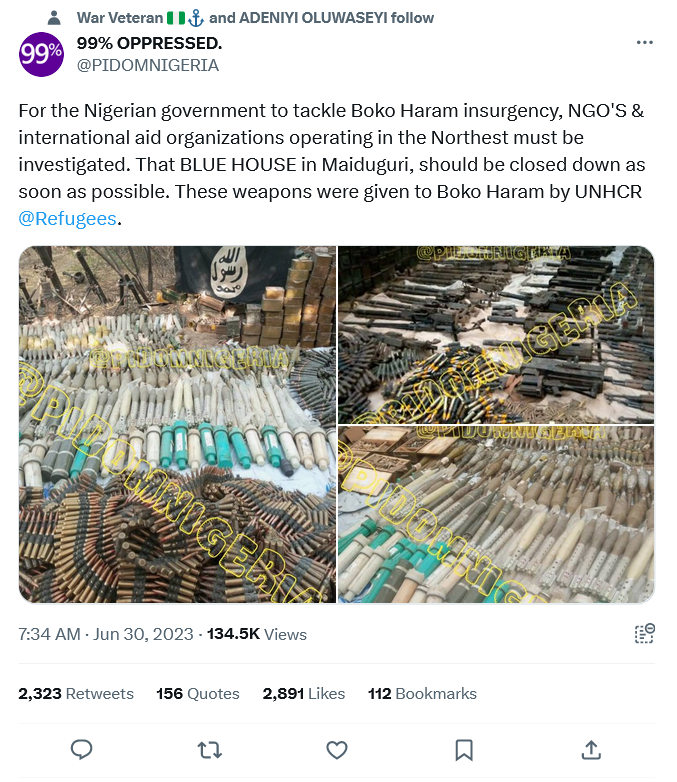Open the @PIDOMNIGERIA handle link

coord(148,65)
